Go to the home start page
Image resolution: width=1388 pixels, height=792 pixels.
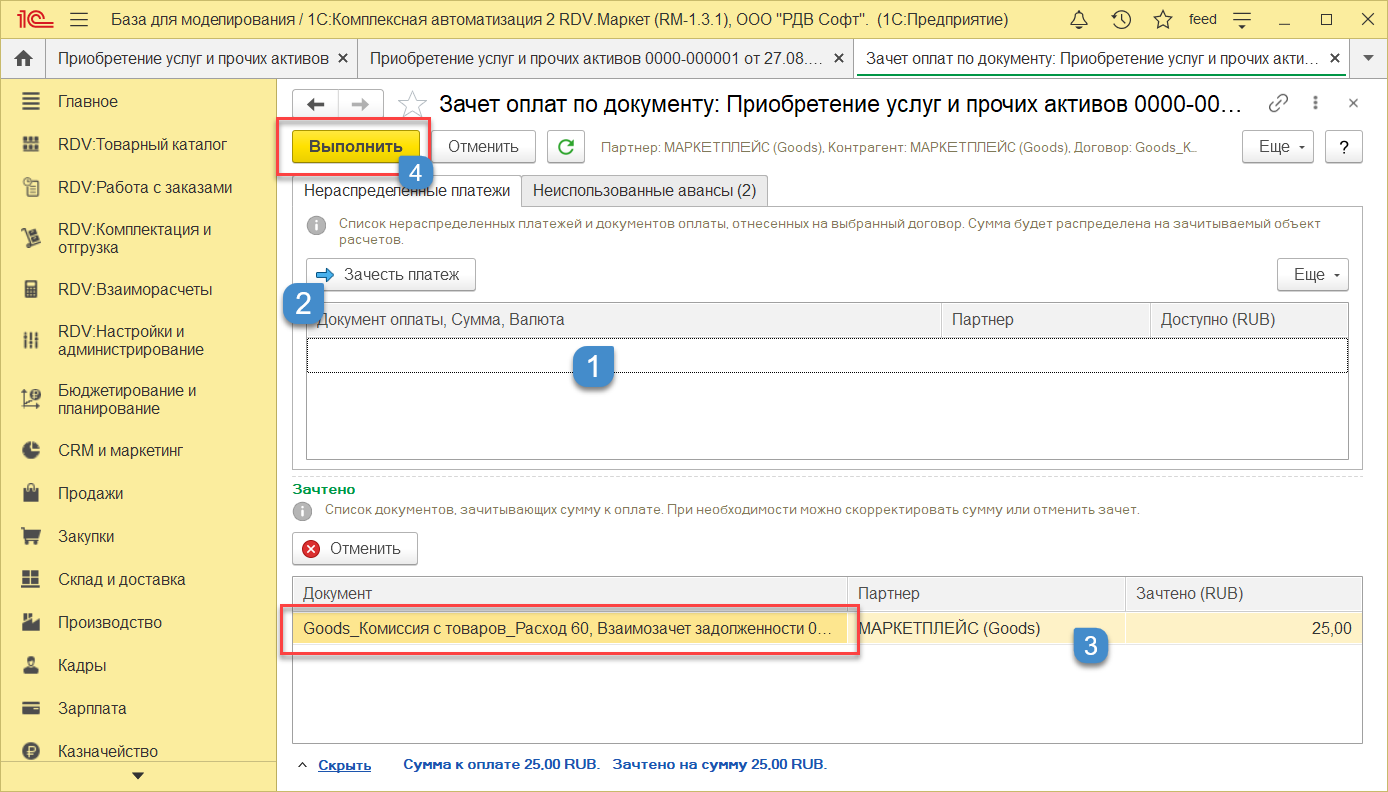[24, 59]
